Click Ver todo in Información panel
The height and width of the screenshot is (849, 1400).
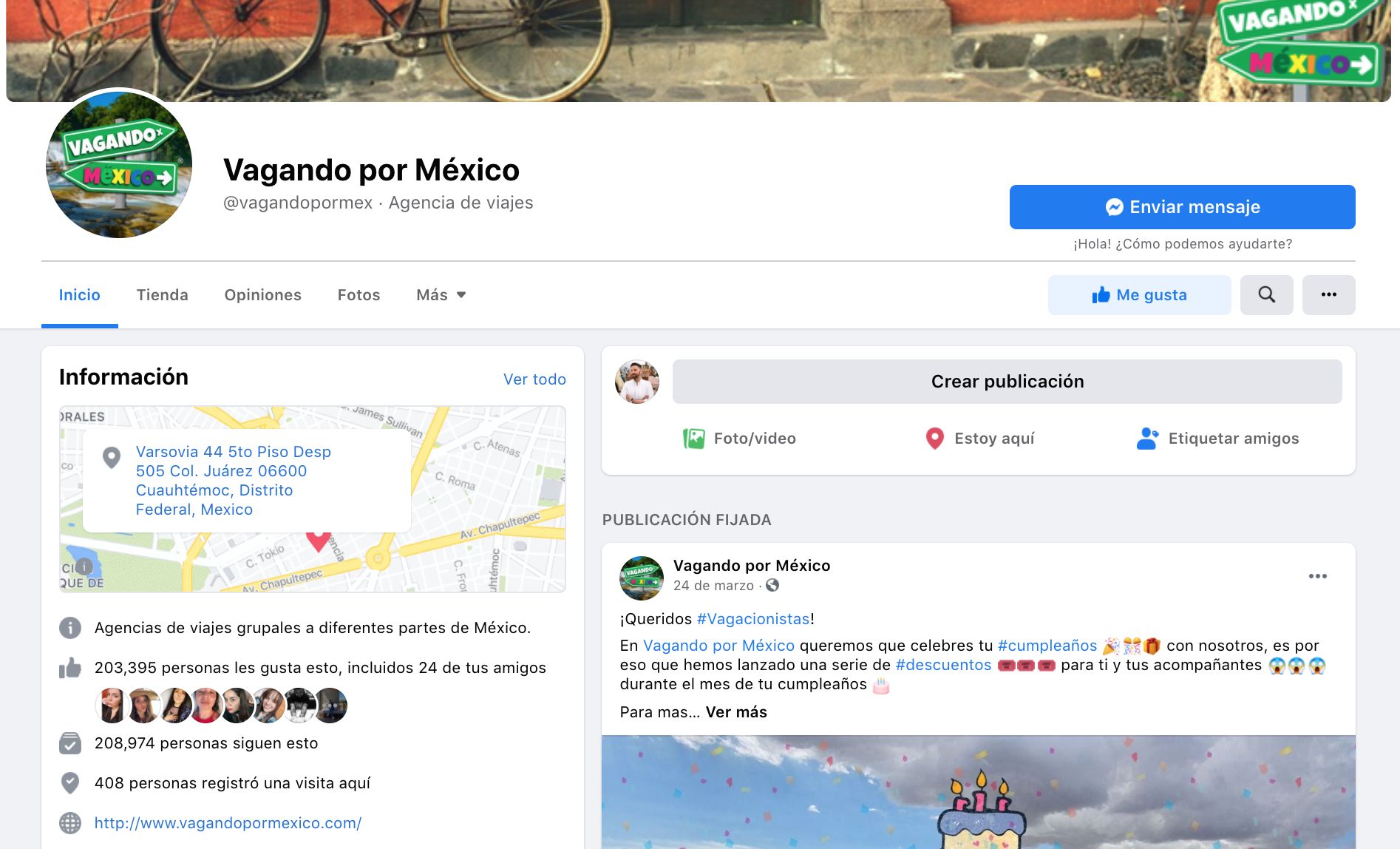(534, 379)
